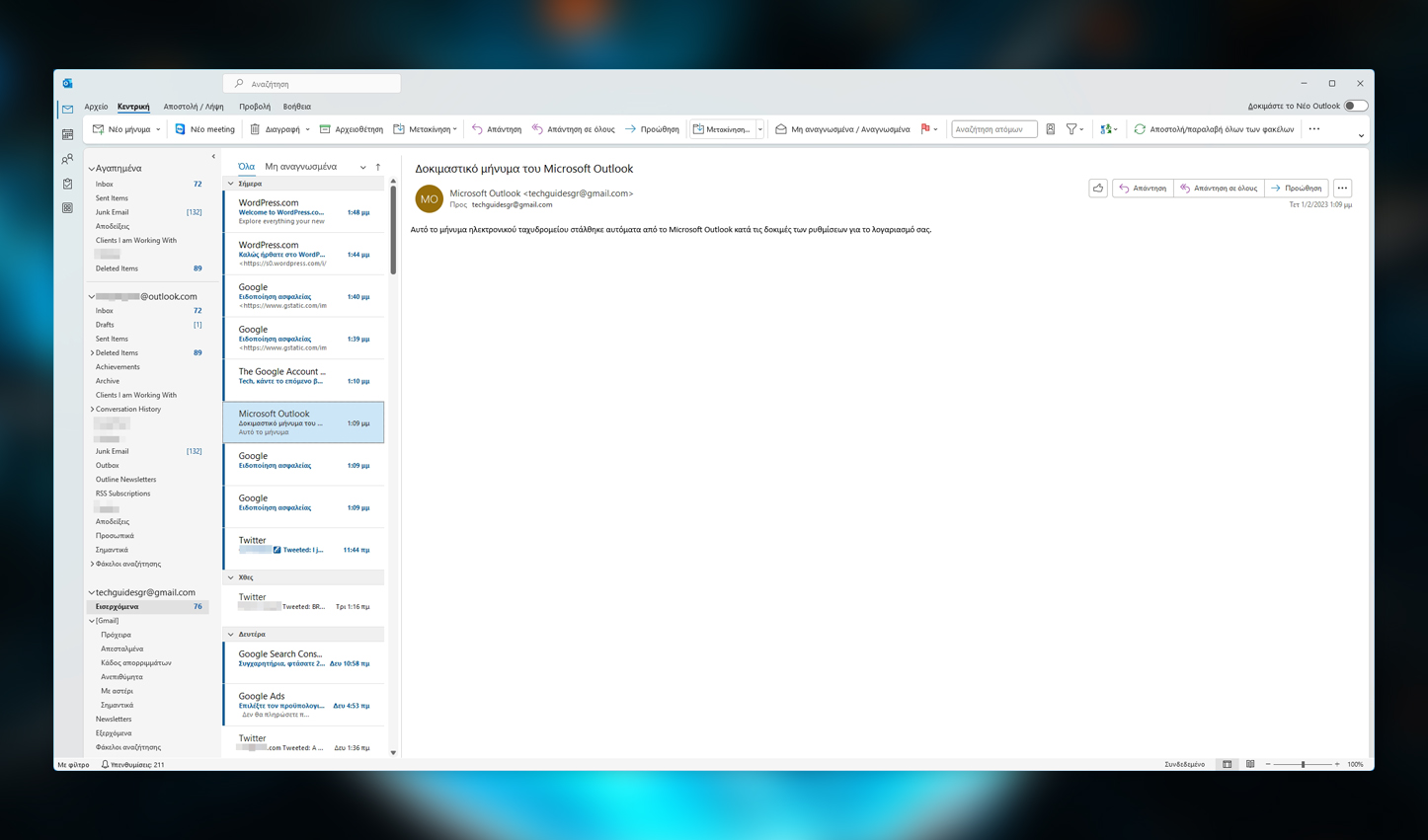
Task: Toggle Unread/Read status for the message
Action: (x=841, y=129)
